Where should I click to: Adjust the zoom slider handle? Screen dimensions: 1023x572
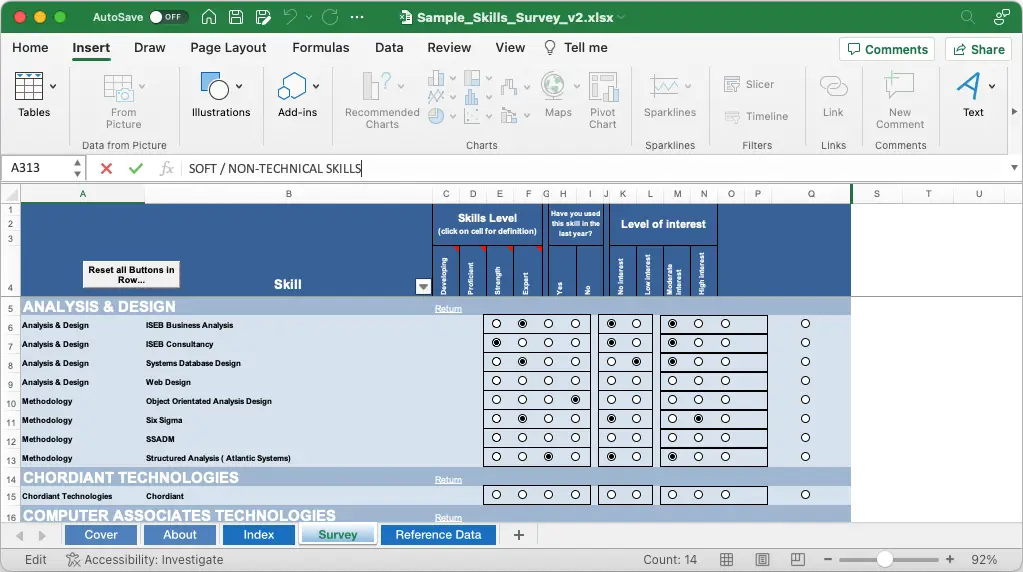point(884,560)
